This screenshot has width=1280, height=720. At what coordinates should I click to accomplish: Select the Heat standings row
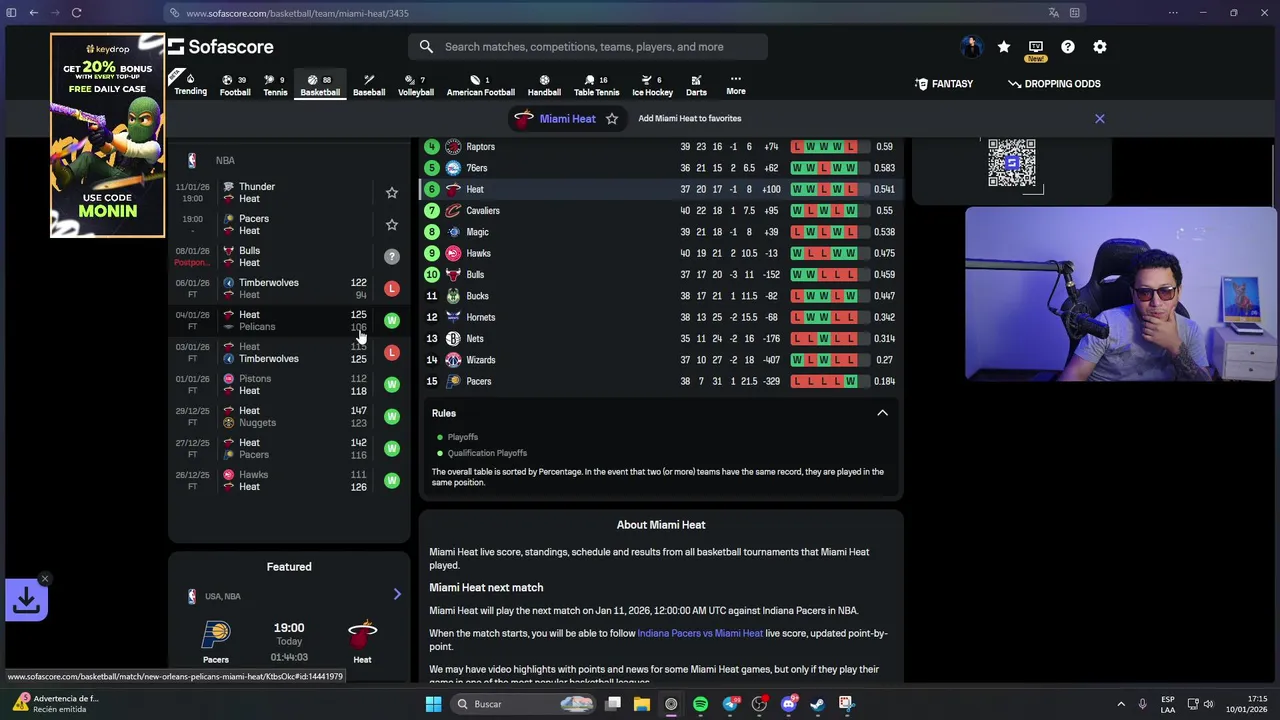pyautogui.click(x=660, y=189)
